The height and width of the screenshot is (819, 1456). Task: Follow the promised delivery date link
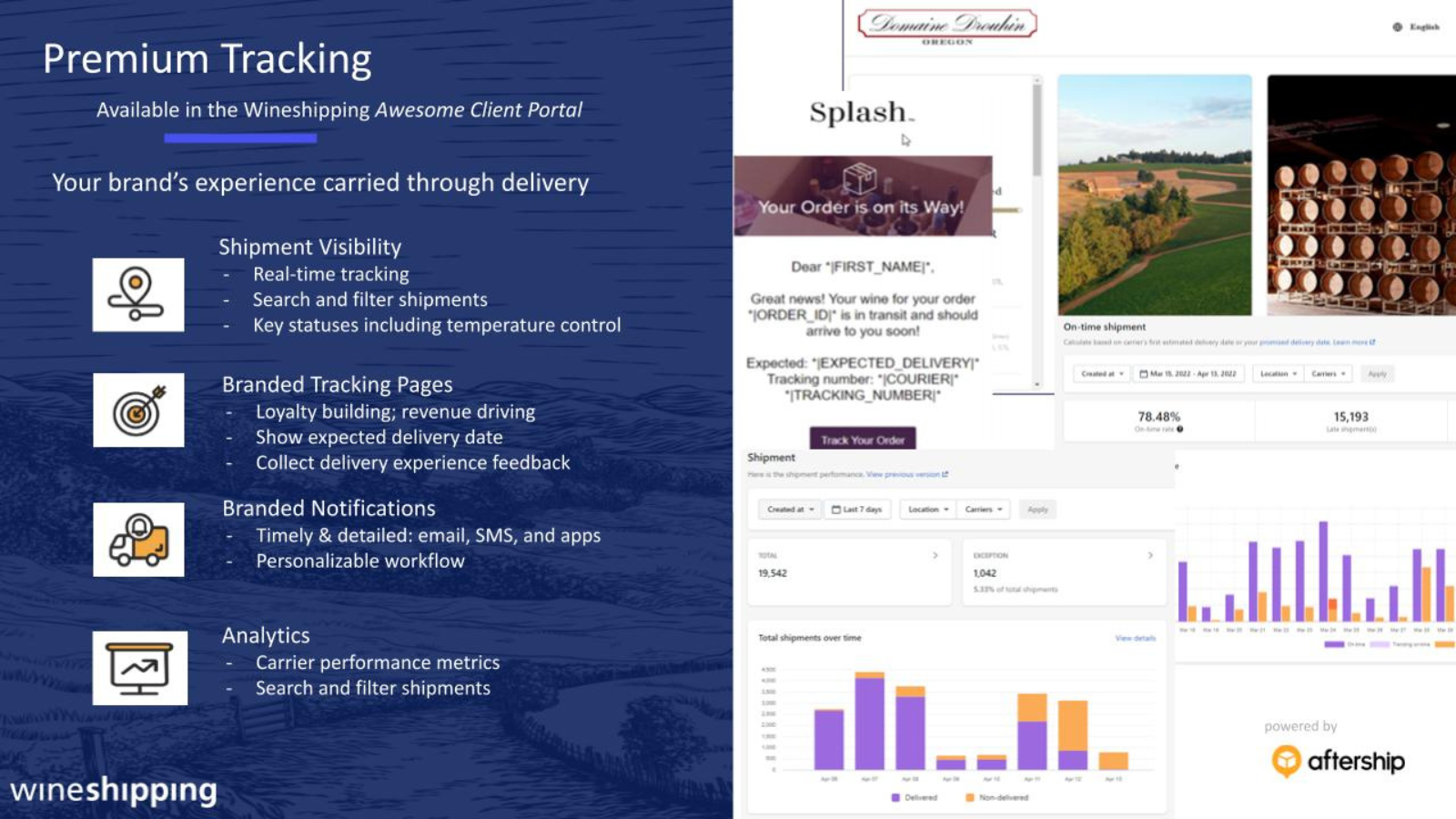click(x=1294, y=342)
